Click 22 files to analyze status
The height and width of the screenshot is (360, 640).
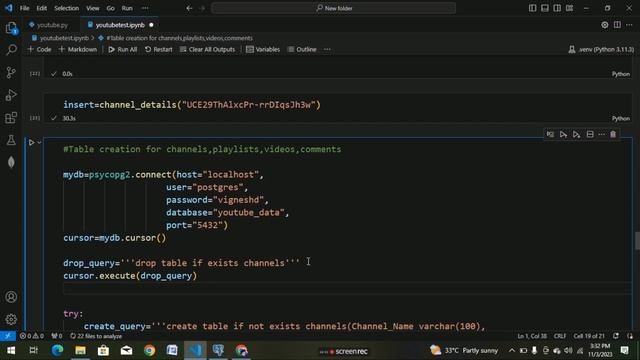tap(96, 336)
